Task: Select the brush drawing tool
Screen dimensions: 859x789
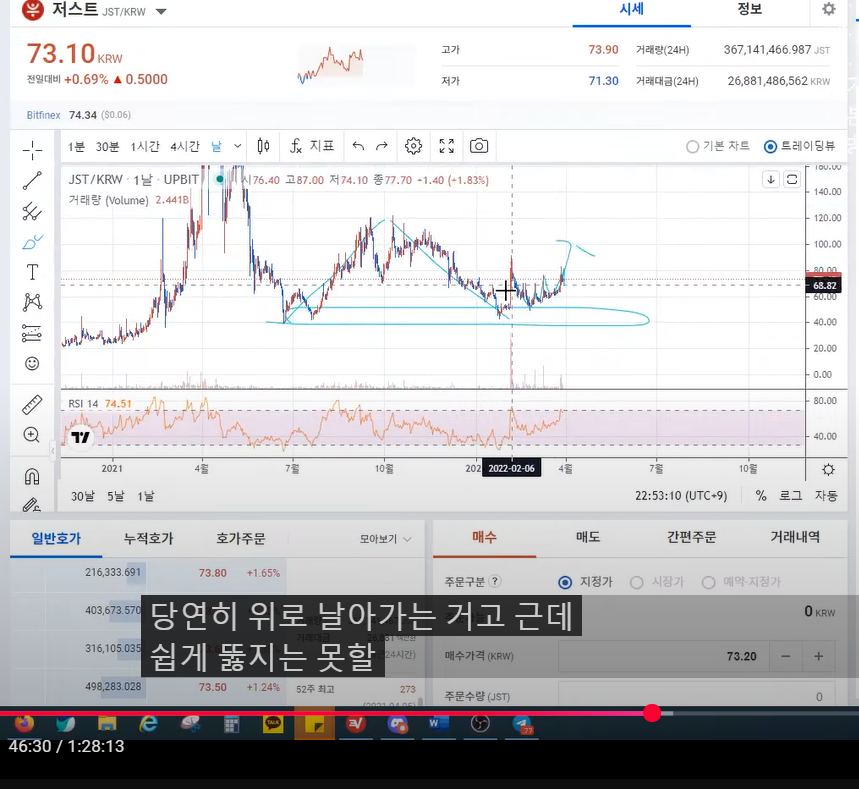Action: pos(32,242)
